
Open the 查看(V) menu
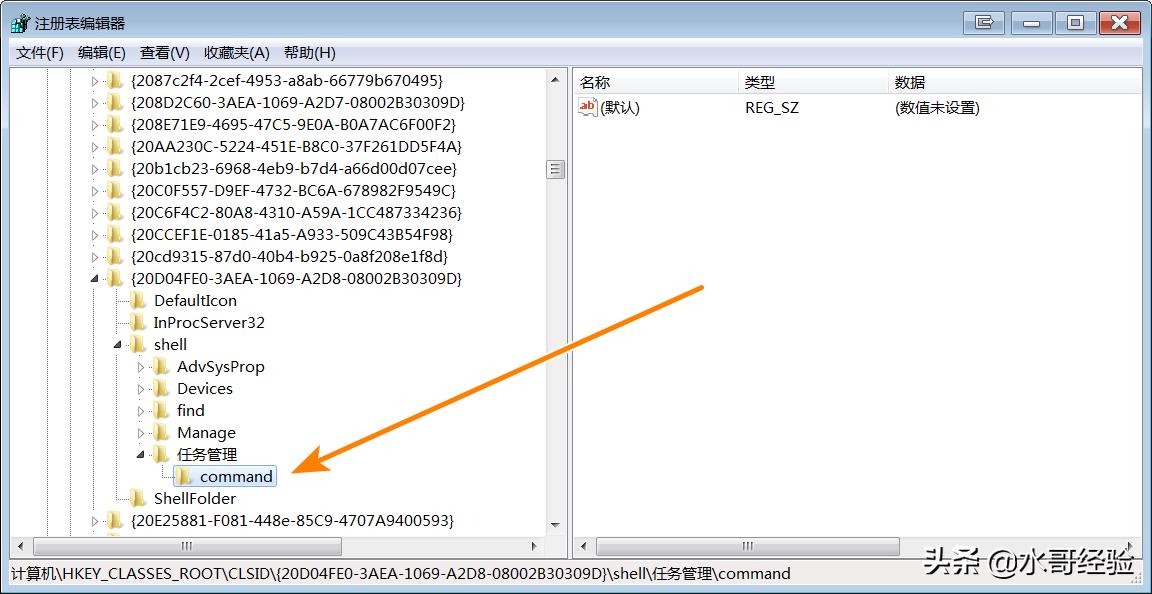(x=165, y=53)
